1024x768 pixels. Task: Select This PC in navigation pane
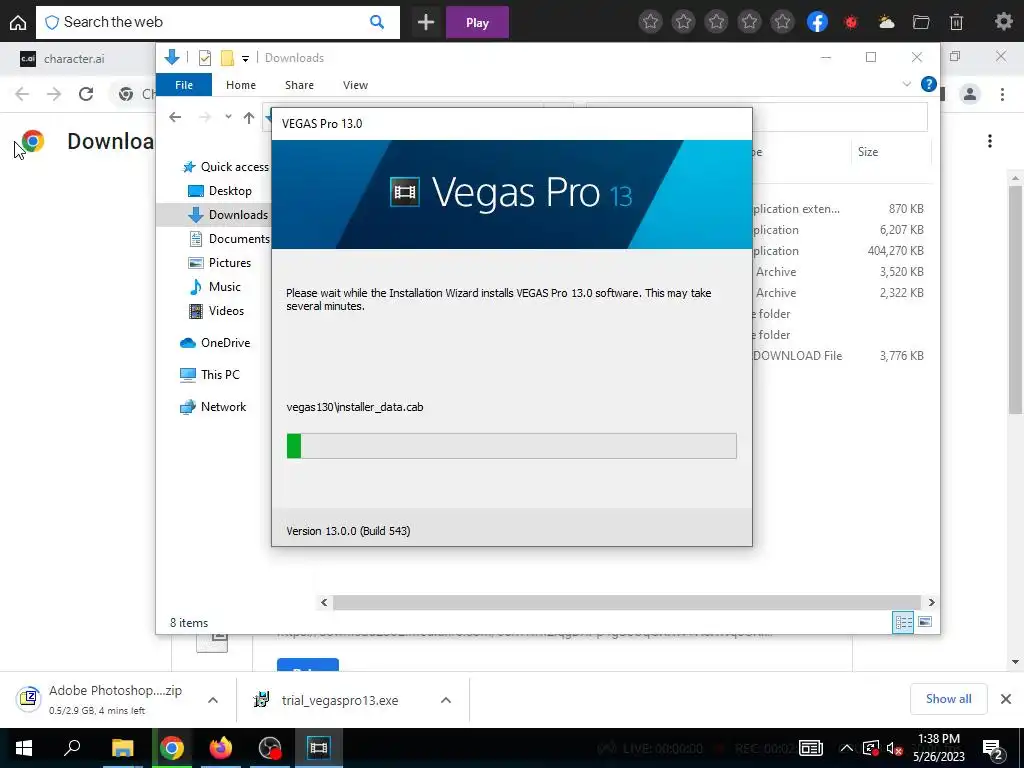[x=210, y=375]
